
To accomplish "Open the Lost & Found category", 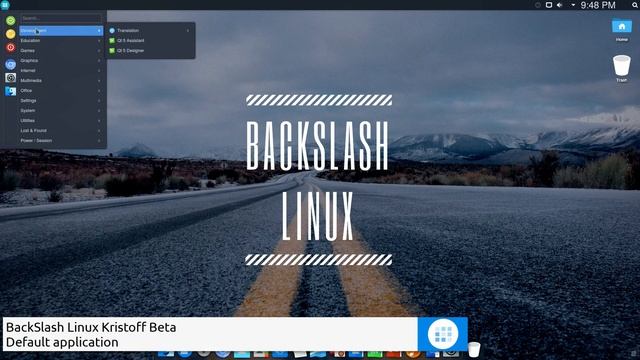I will point(61,131).
